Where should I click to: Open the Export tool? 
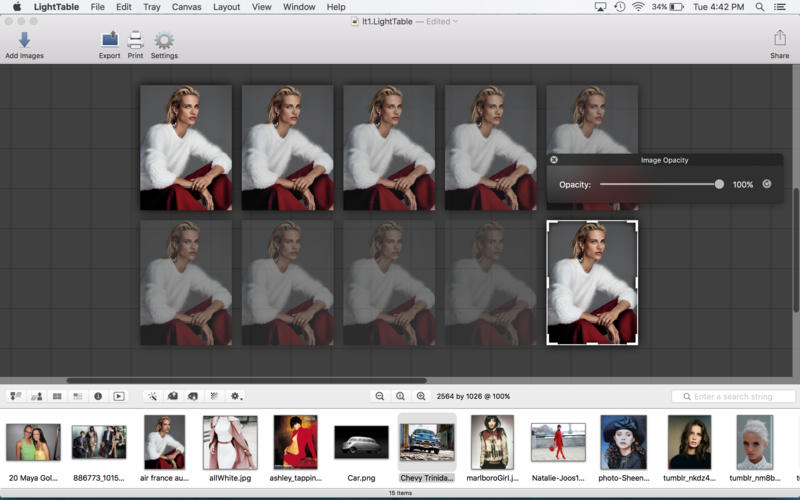[x=109, y=40]
